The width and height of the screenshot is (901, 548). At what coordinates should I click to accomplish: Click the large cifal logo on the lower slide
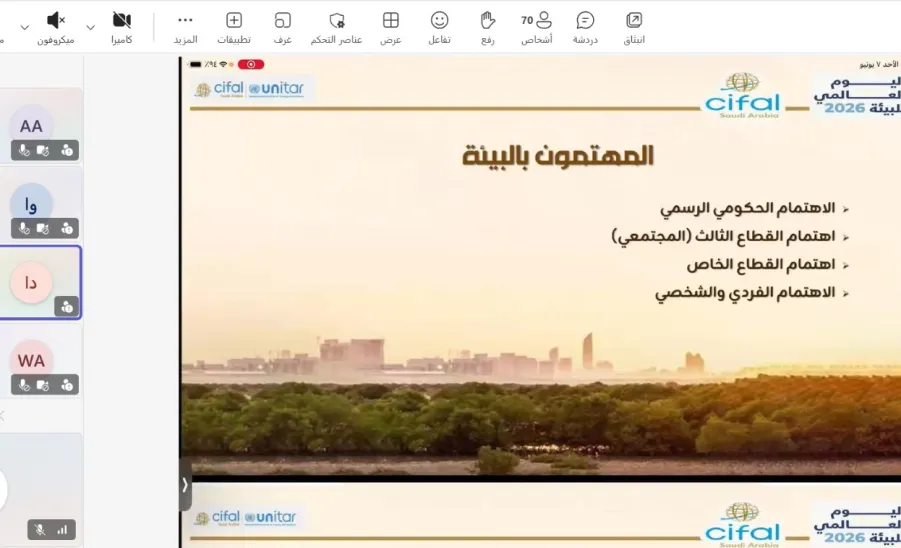click(x=742, y=524)
